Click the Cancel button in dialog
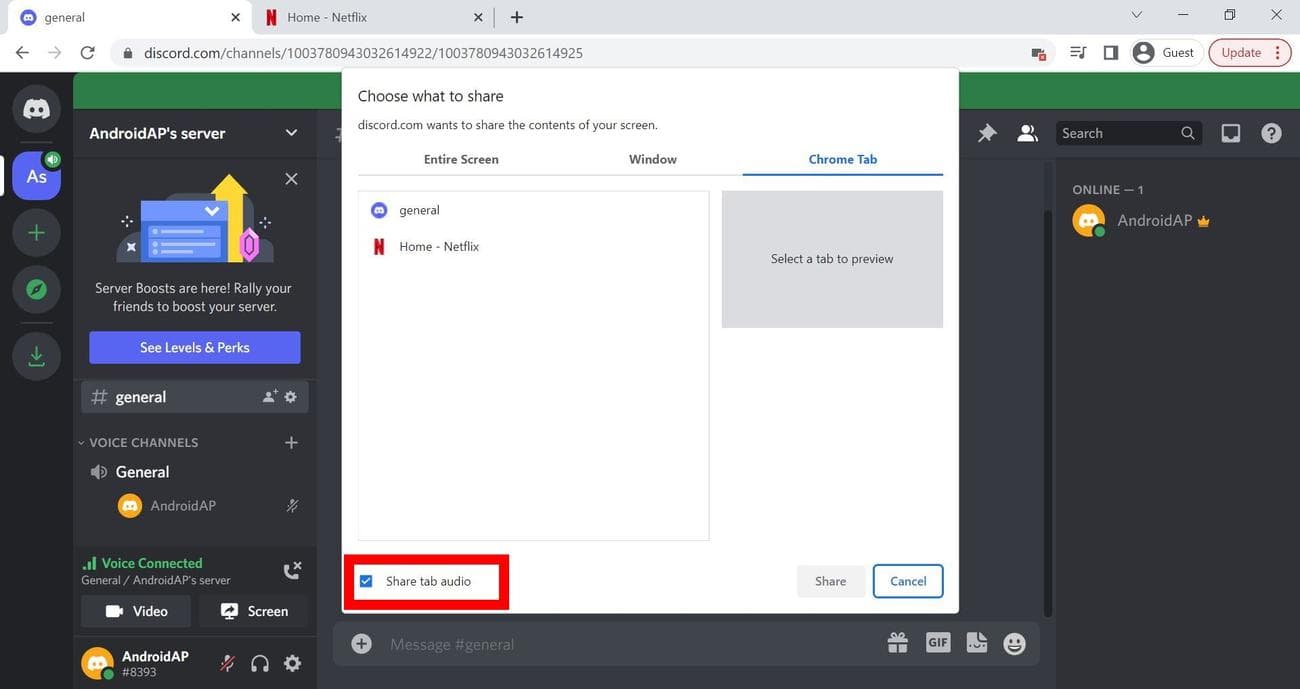Image resolution: width=1300 pixels, height=689 pixels. [x=907, y=581]
